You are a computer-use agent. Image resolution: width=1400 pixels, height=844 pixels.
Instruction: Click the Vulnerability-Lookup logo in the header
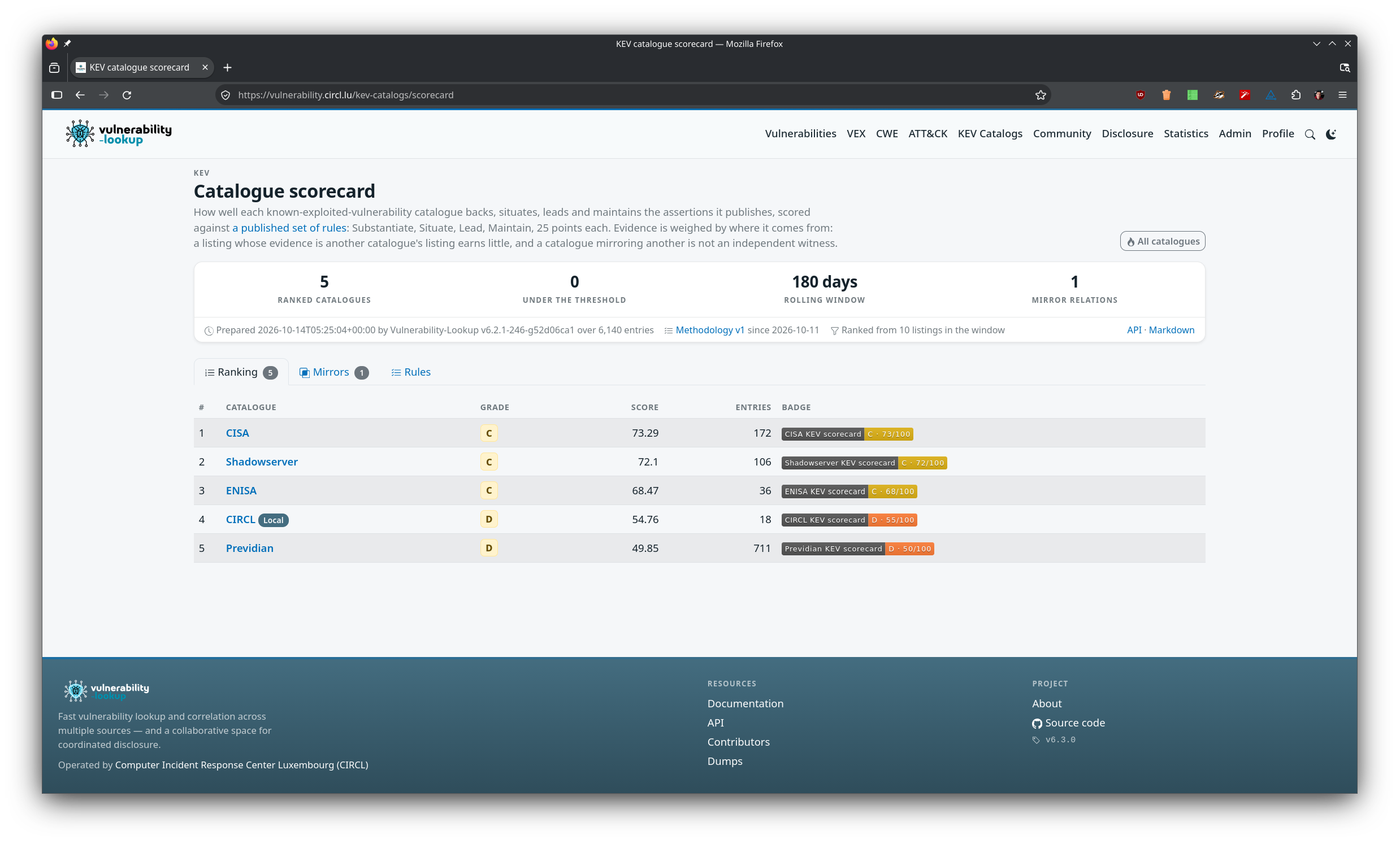pos(118,133)
